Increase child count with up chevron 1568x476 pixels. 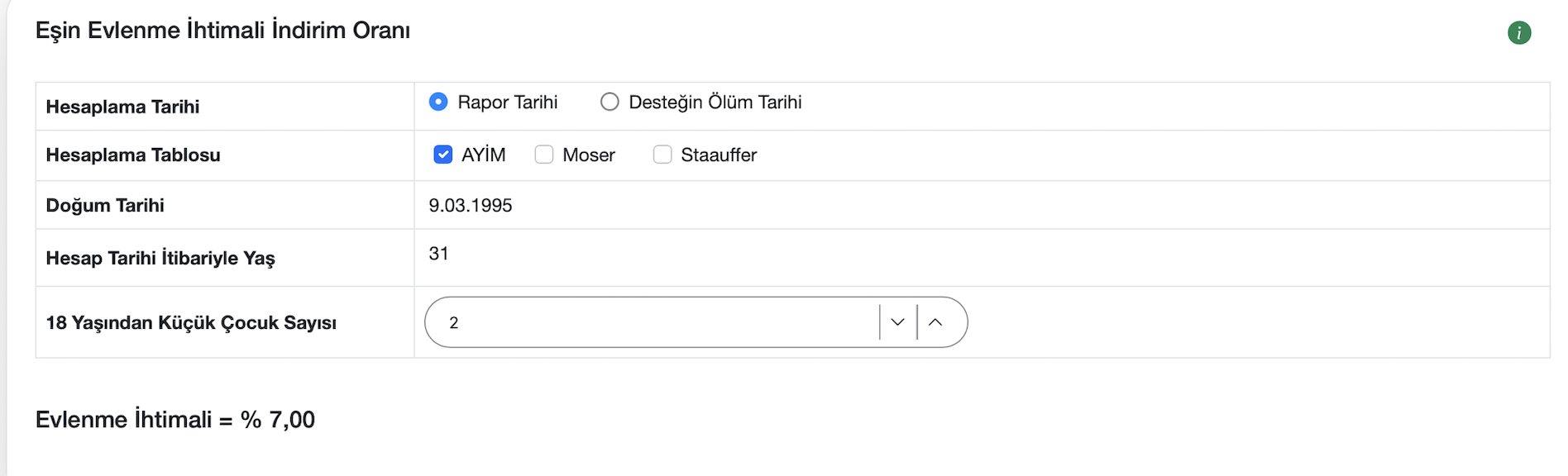point(935,322)
